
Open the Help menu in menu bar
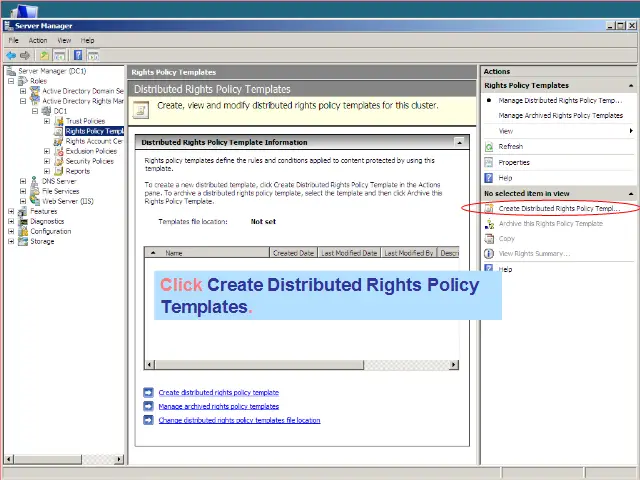tap(87, 40)
